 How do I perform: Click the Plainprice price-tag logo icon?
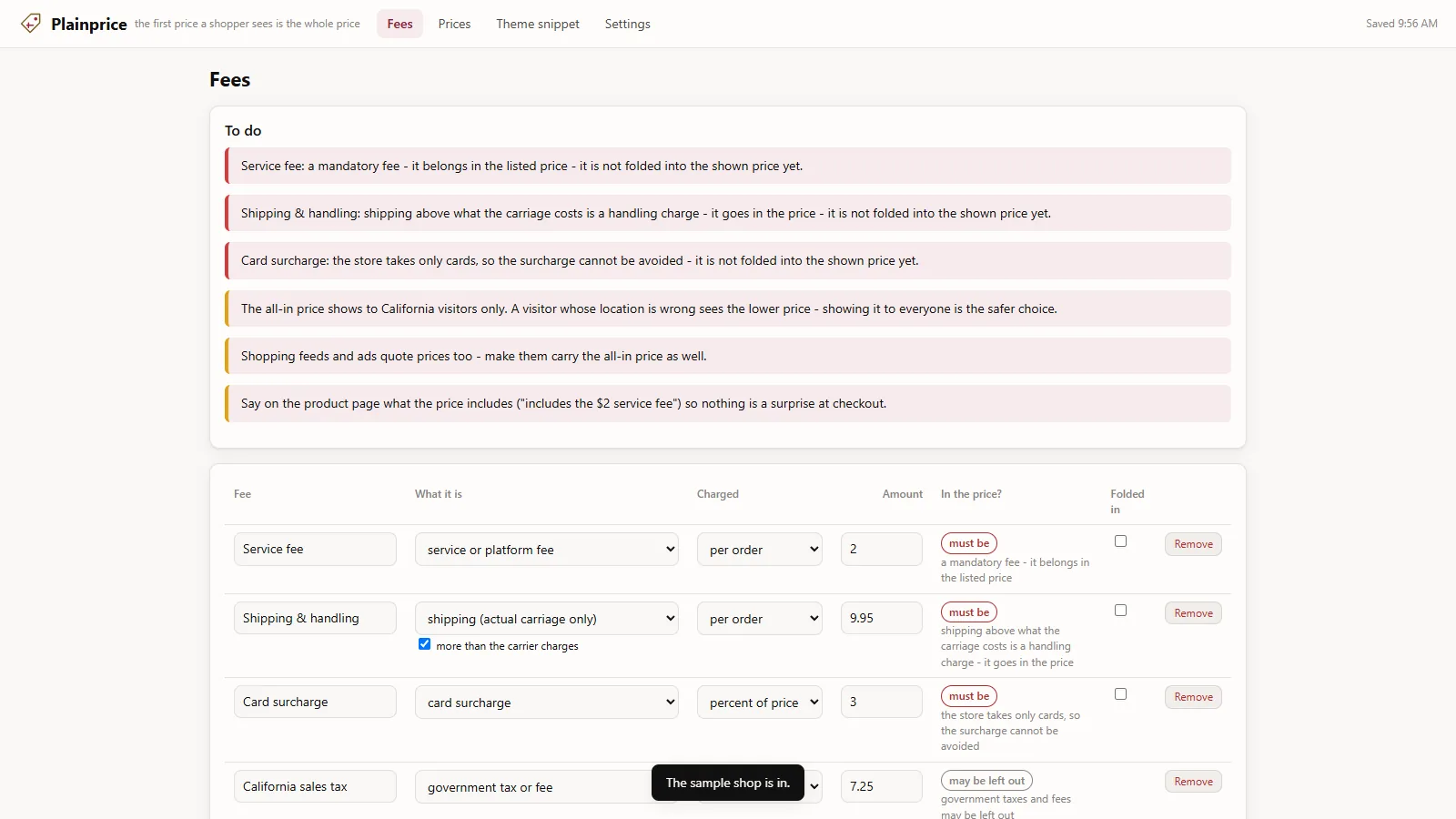(x=31, y=24)
